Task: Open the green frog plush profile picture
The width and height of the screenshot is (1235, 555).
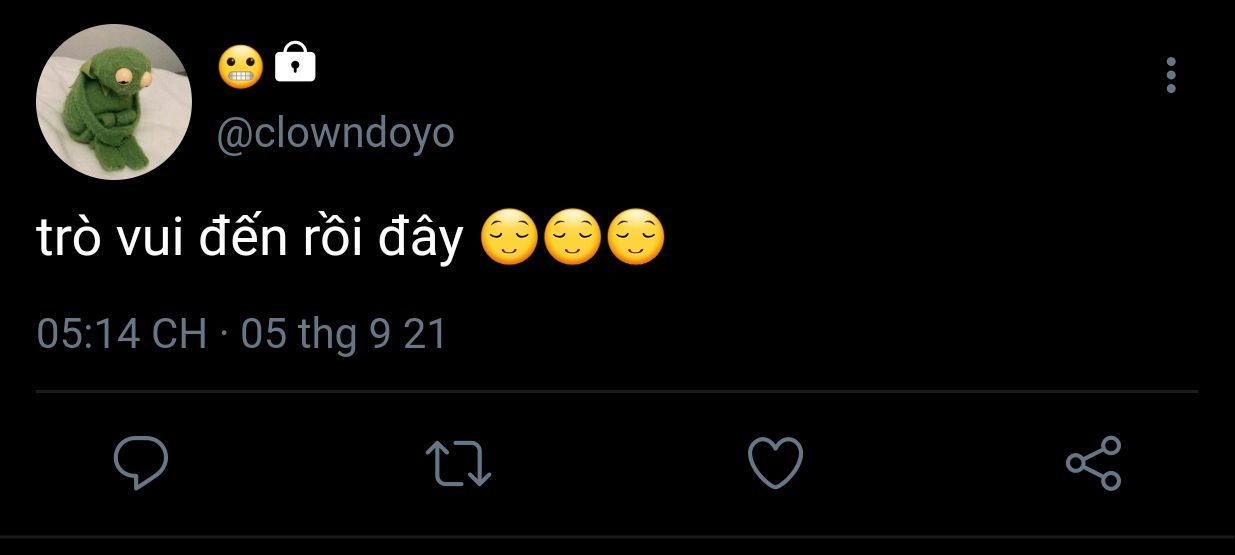Action: [113, 102]
